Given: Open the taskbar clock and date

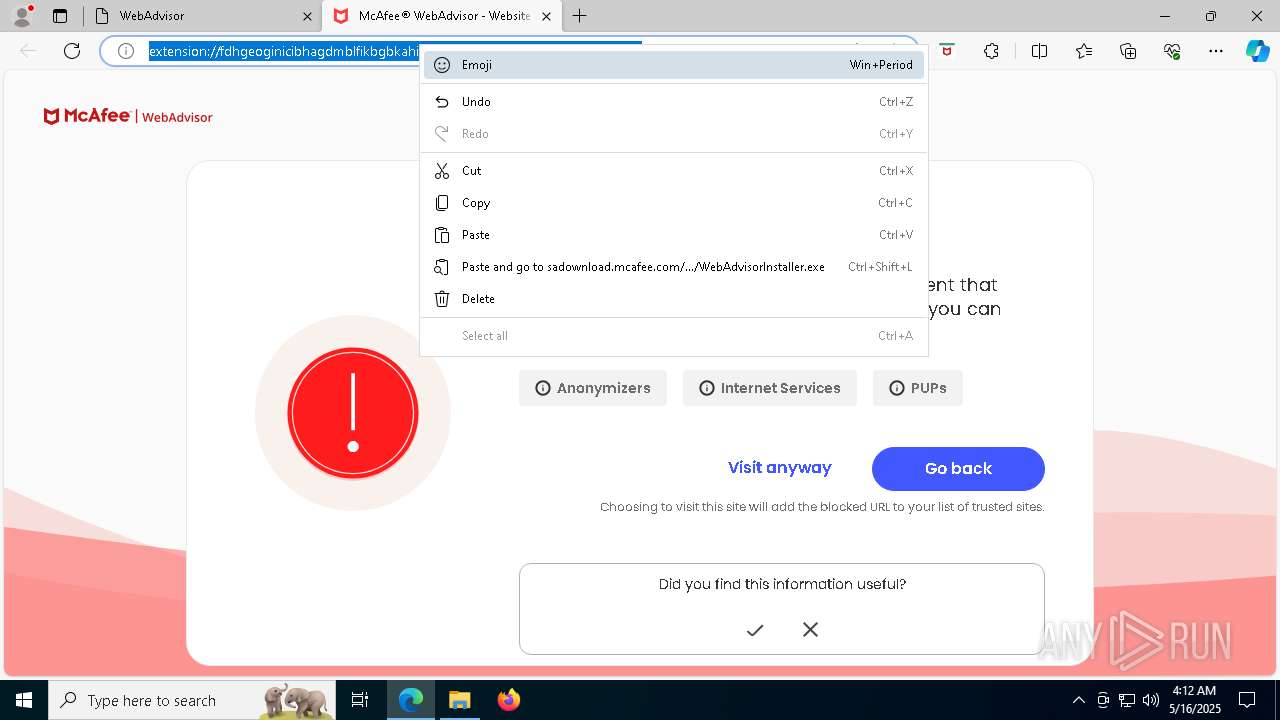Looking at the screenshot, I should click(x=1194, y=700).
